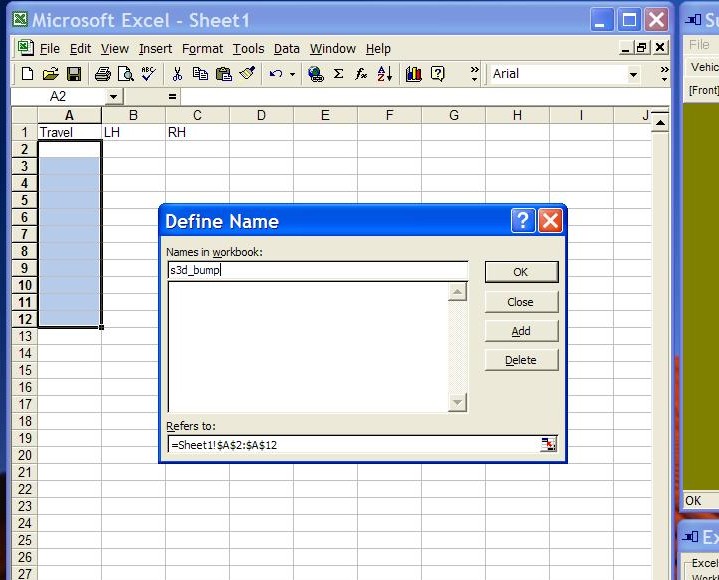Click the AutoSum sigma icon
The width and height of the screenshot is (719, 580).
[x=338, y=74]
